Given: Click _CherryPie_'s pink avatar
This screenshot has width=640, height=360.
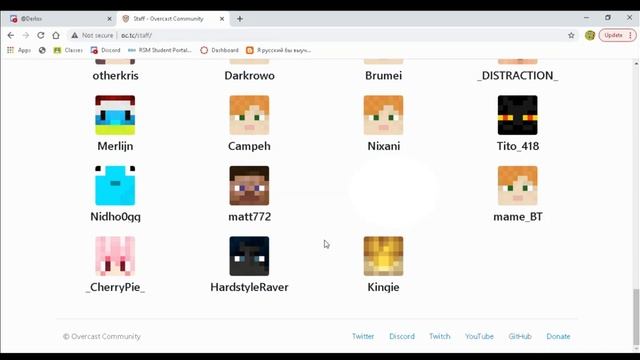Looking at the screenshot, I should 115,256.
